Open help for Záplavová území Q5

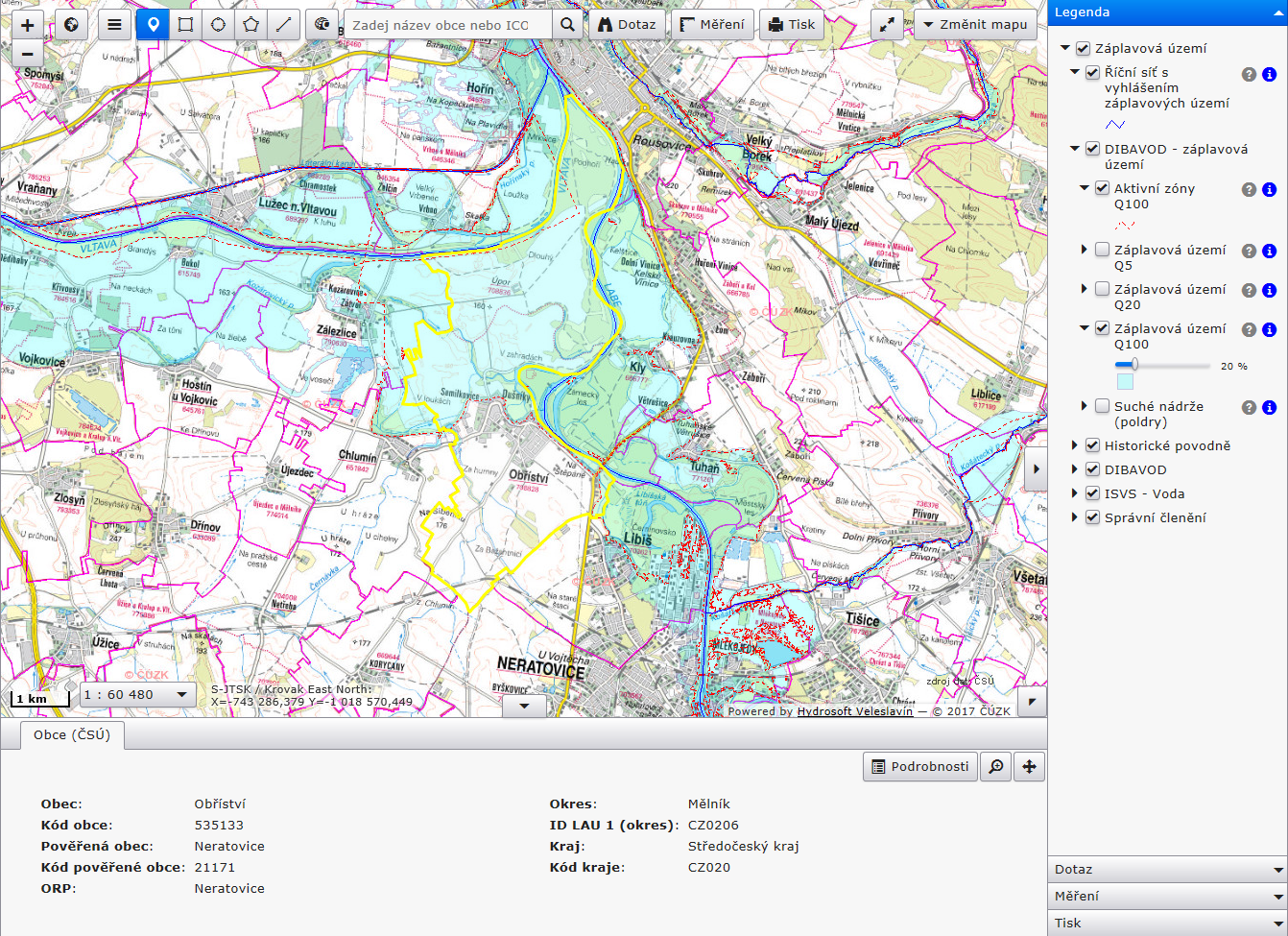(x=1249, y=252)
